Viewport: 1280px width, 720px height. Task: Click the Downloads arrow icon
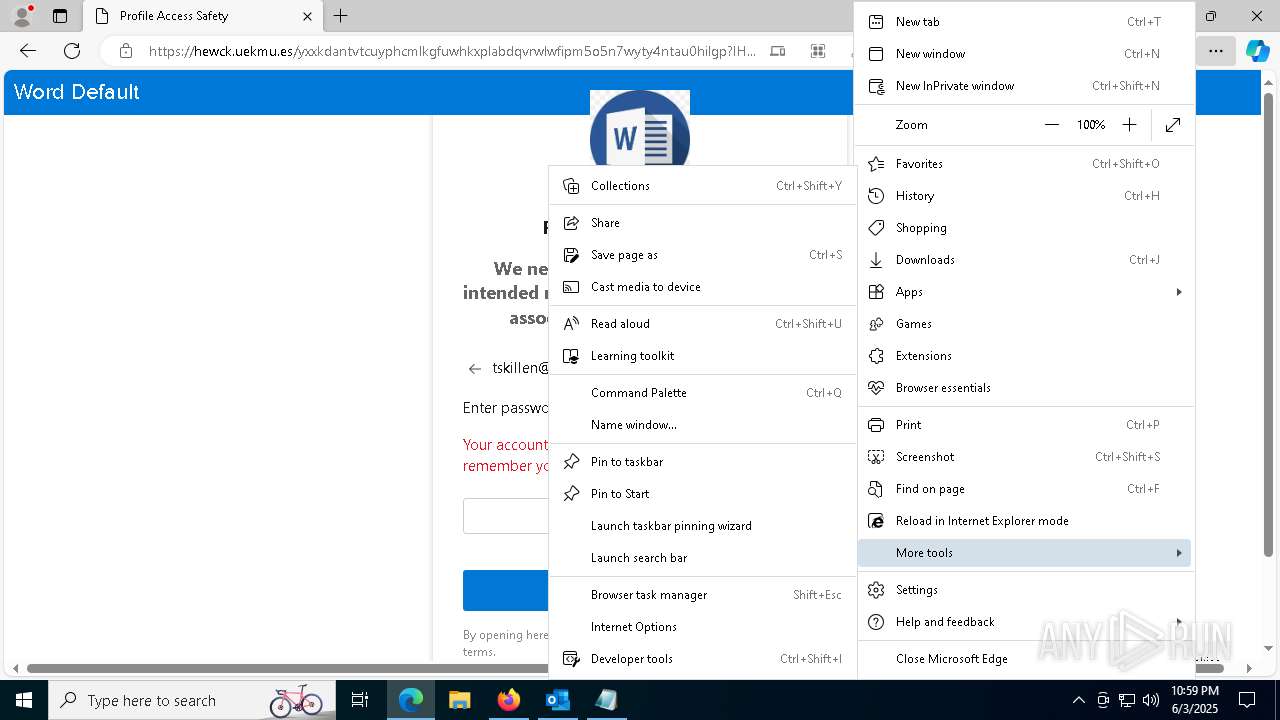tap(876, 260)
